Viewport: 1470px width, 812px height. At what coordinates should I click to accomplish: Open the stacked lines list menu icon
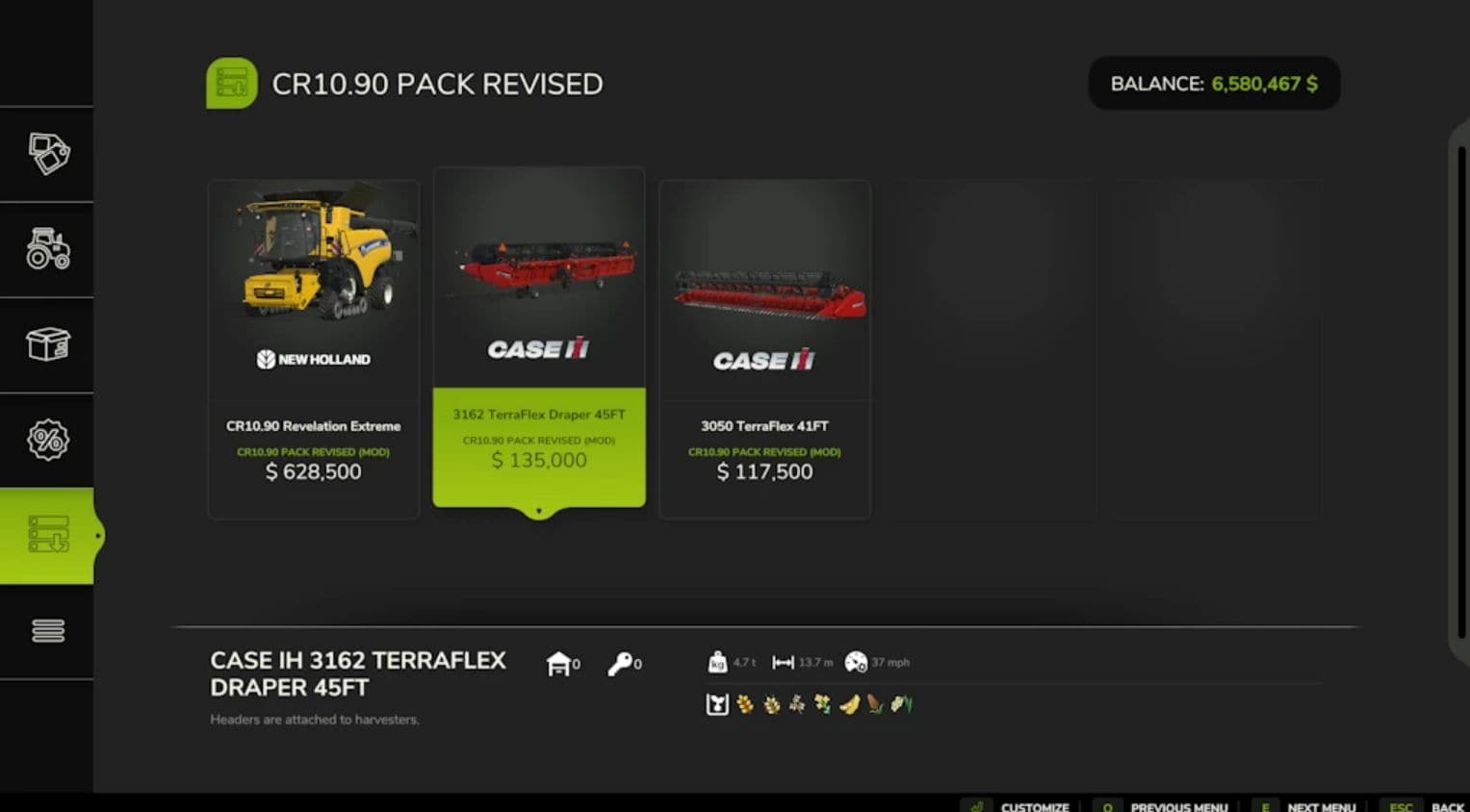point(47,630)
